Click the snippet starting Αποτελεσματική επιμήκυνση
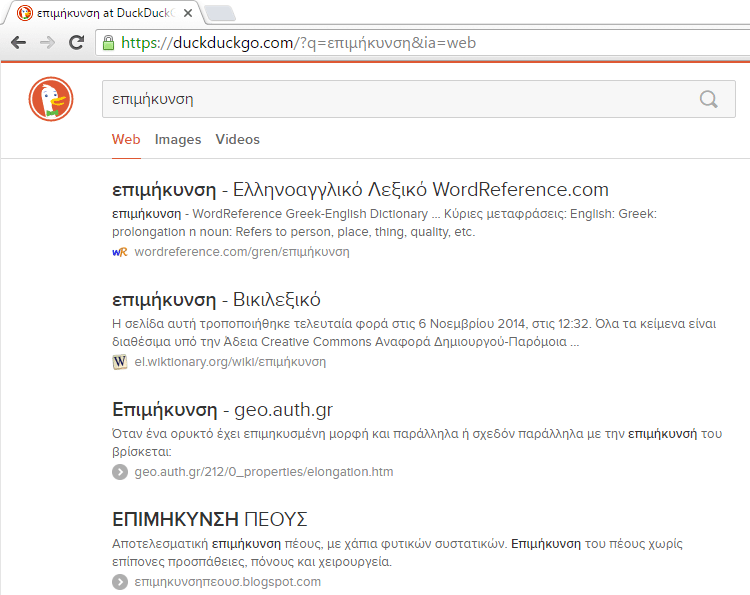 click(x=397, y=553)
